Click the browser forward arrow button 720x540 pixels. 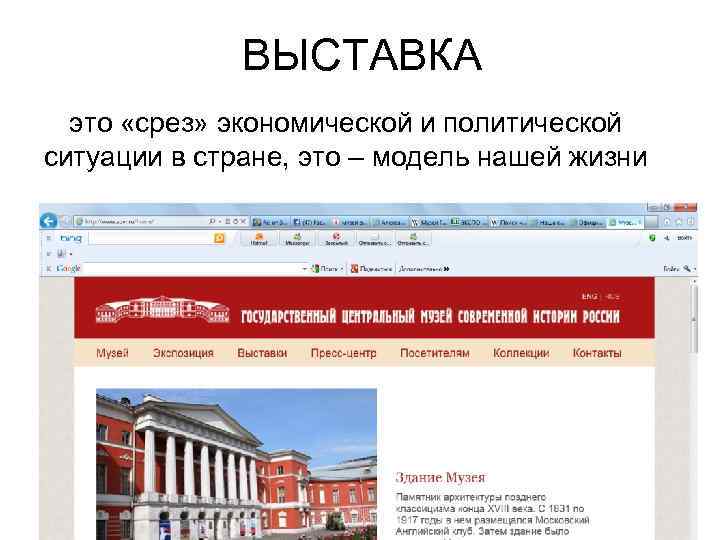pyautogui.click(x=67, y=221)
